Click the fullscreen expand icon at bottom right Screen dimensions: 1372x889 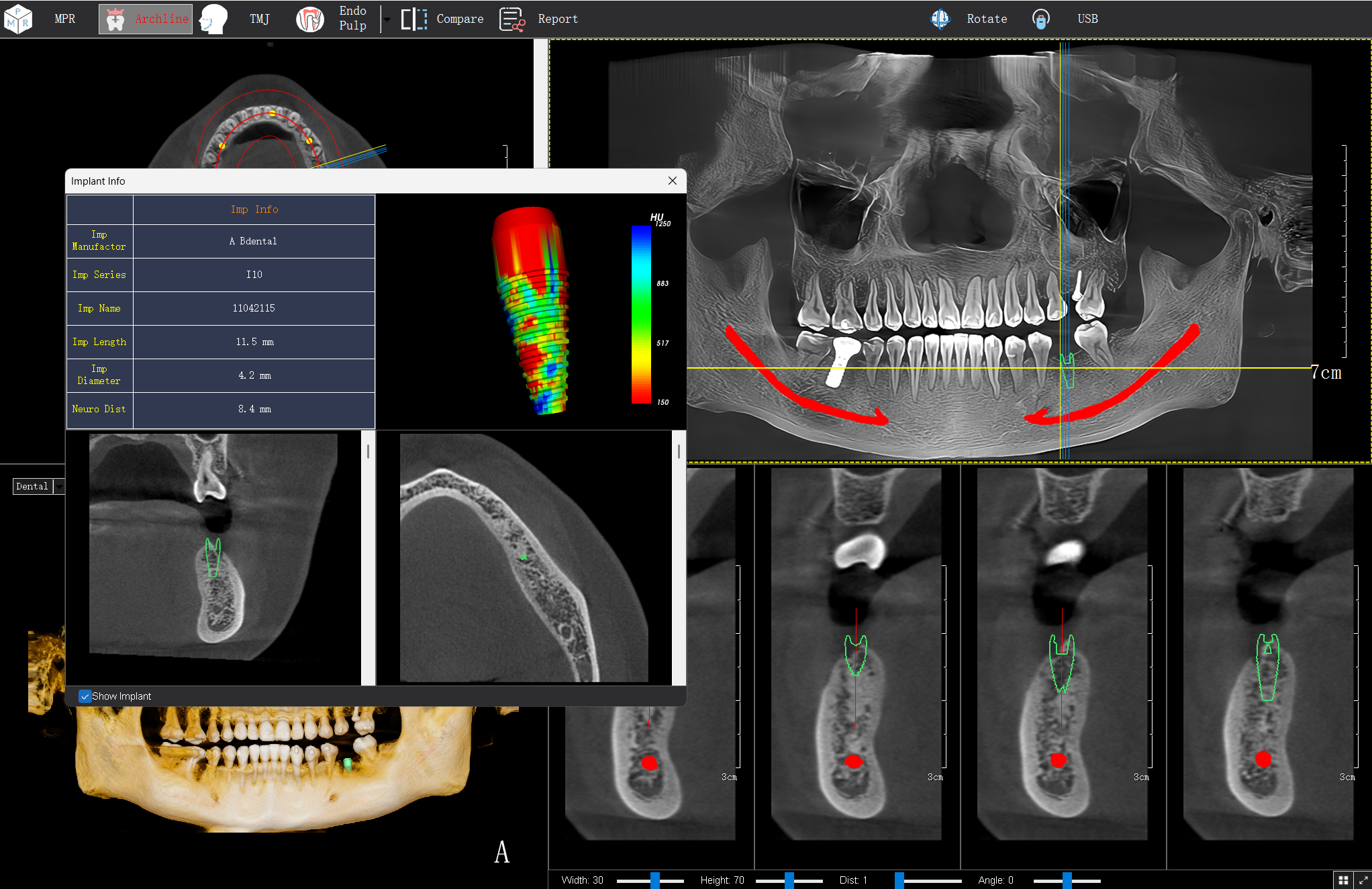pos(1363,880)
